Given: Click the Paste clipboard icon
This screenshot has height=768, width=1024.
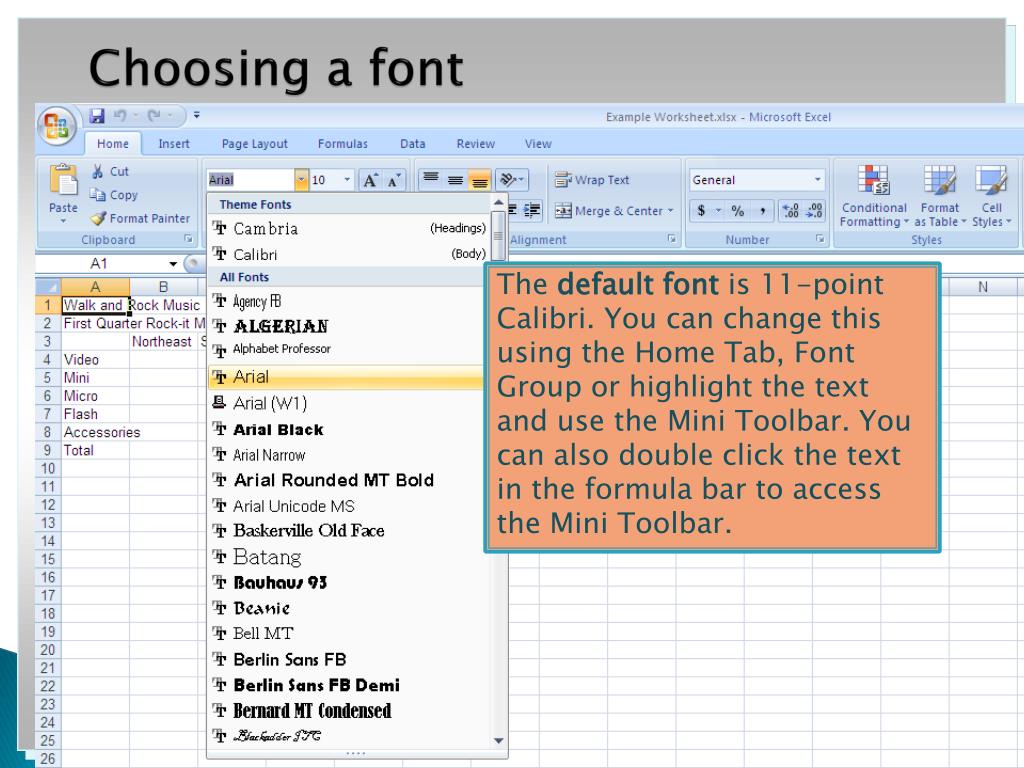Looking at the screenshot, I should 63,180.
